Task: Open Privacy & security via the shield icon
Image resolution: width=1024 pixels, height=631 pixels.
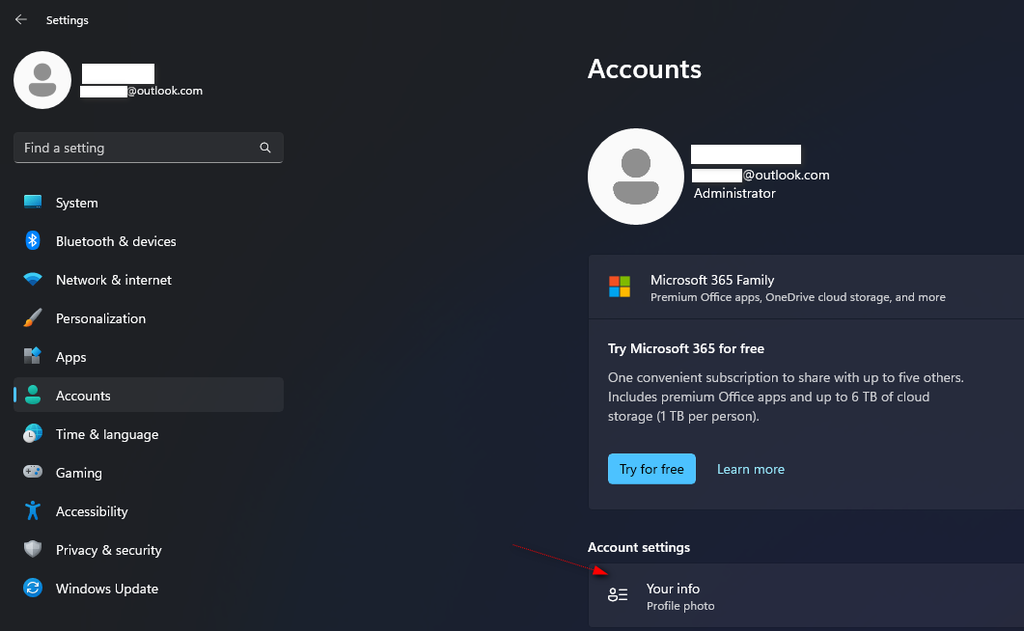Action: [32, 550]
